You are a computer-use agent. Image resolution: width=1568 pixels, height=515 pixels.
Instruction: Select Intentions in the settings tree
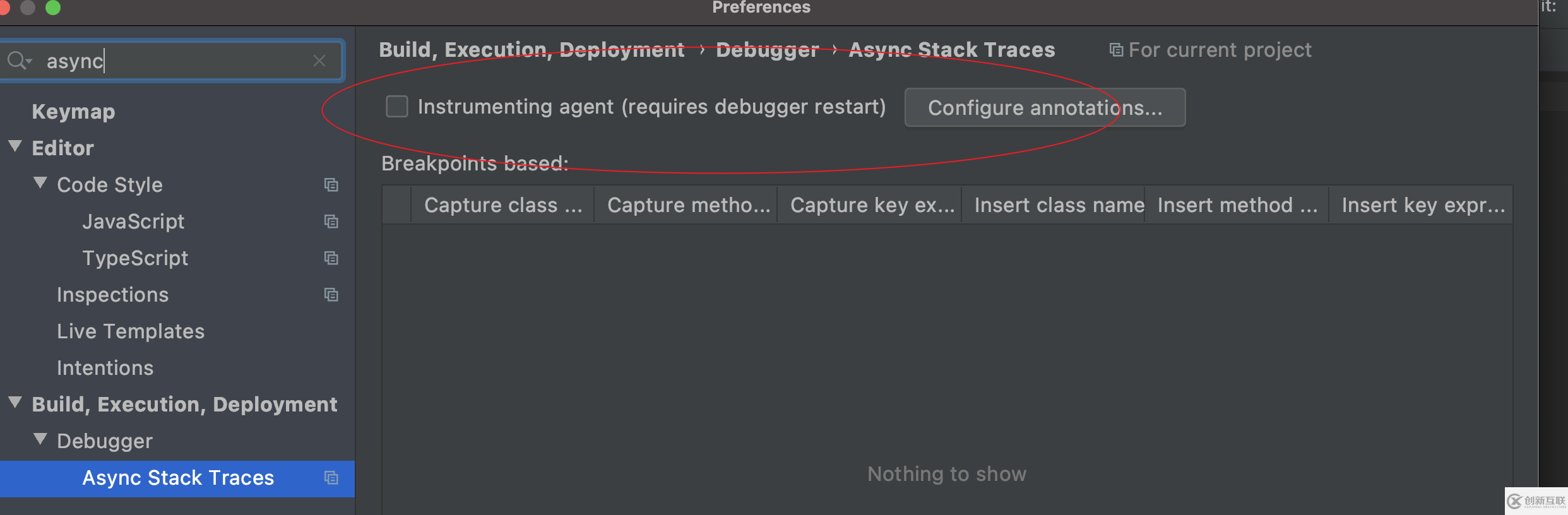105,368
